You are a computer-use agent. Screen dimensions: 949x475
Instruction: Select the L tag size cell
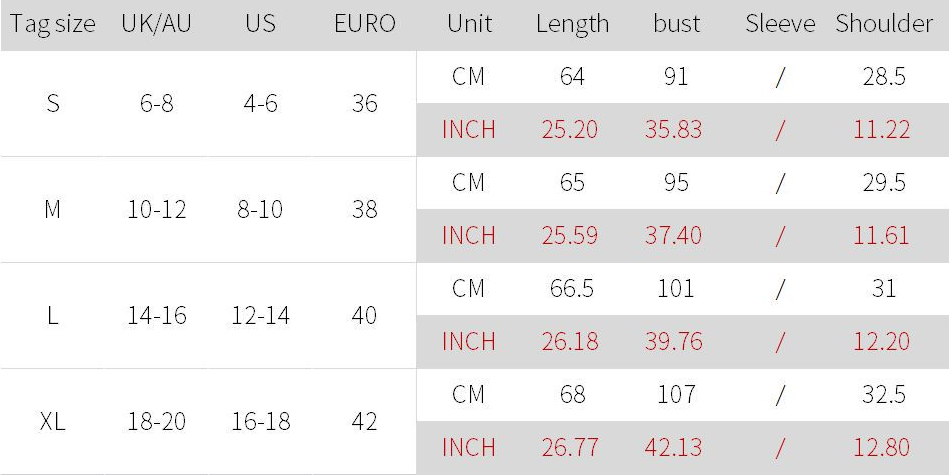(52, 315)
